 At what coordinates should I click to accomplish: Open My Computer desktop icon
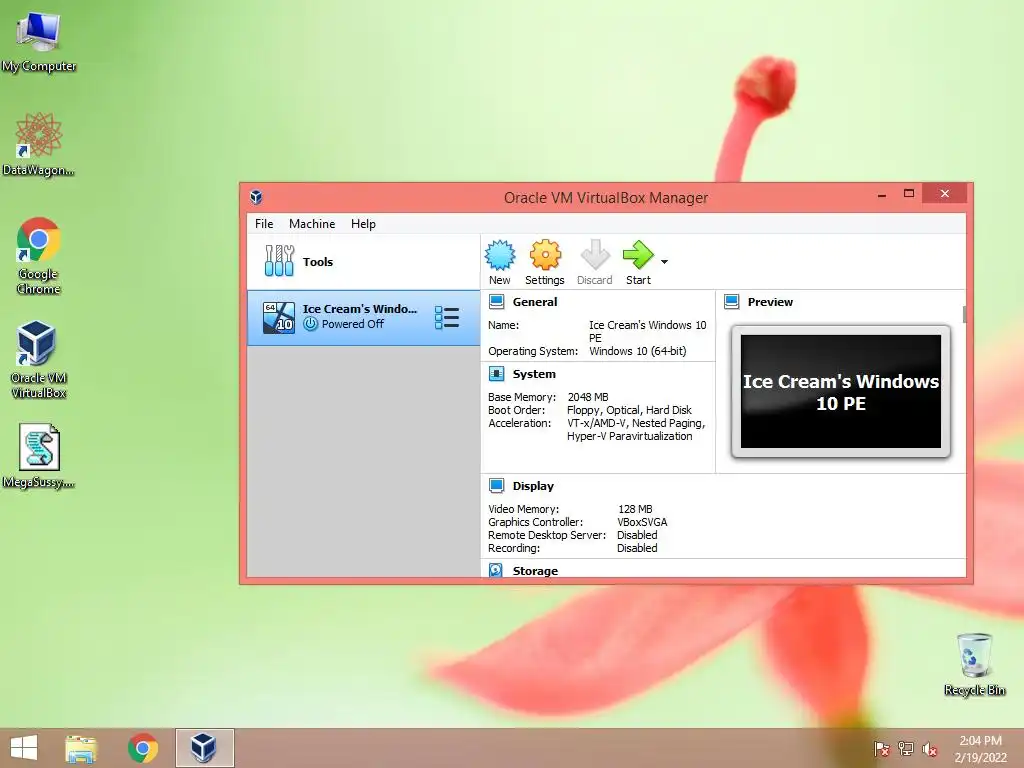click(39, 42)
